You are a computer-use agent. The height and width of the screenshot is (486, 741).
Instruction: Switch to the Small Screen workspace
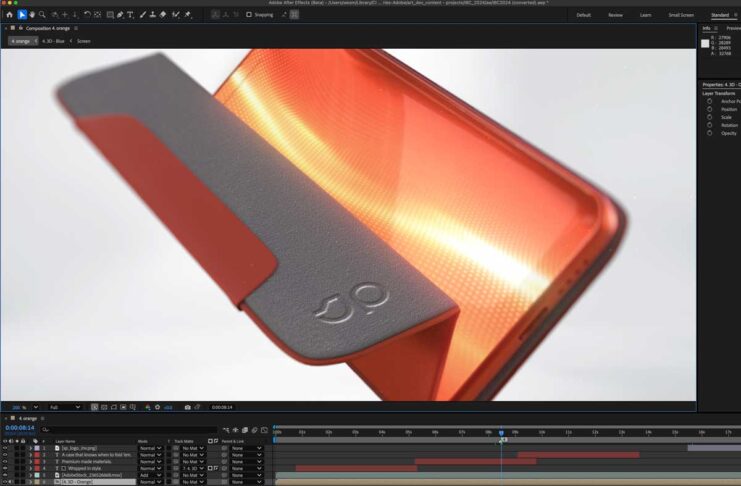coord(681,15)
